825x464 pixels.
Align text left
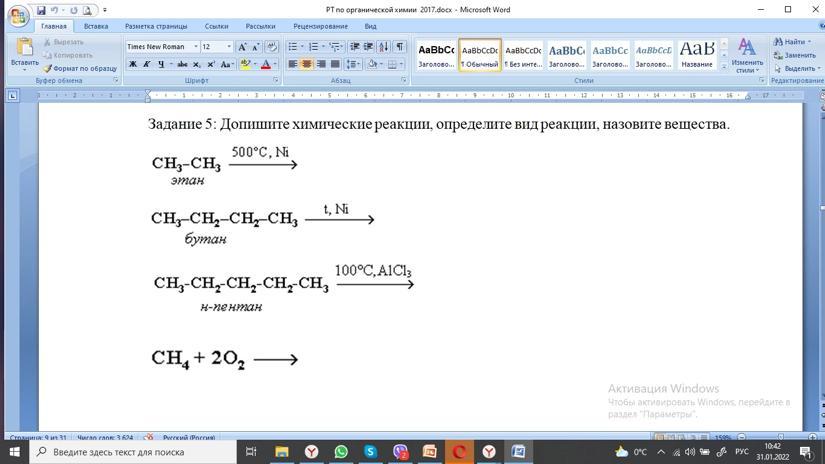(x=293, y=64)
